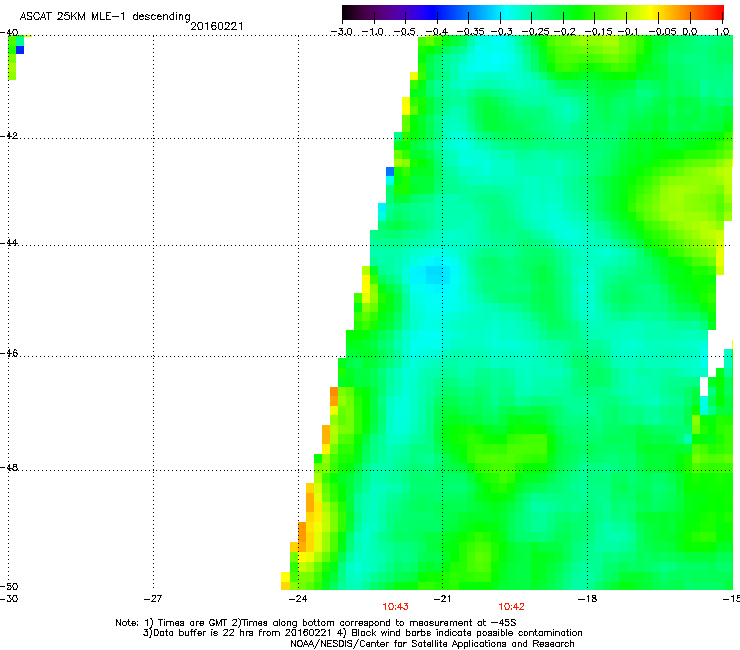Click the note line '3)Data buffer is 22 hrs'
740x650 pixels.
[x=362, y=633]
